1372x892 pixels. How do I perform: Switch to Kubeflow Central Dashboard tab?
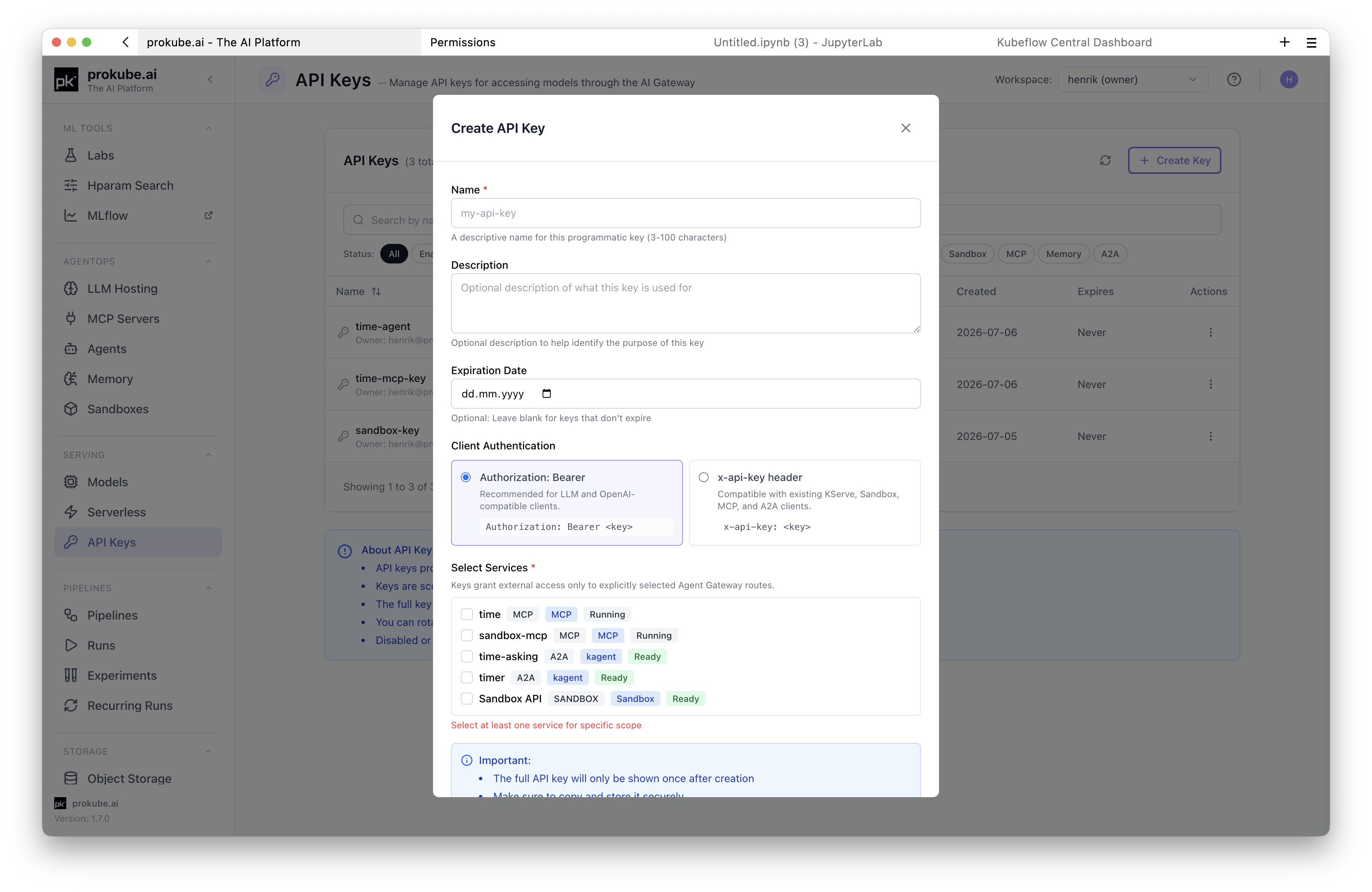1074,42
